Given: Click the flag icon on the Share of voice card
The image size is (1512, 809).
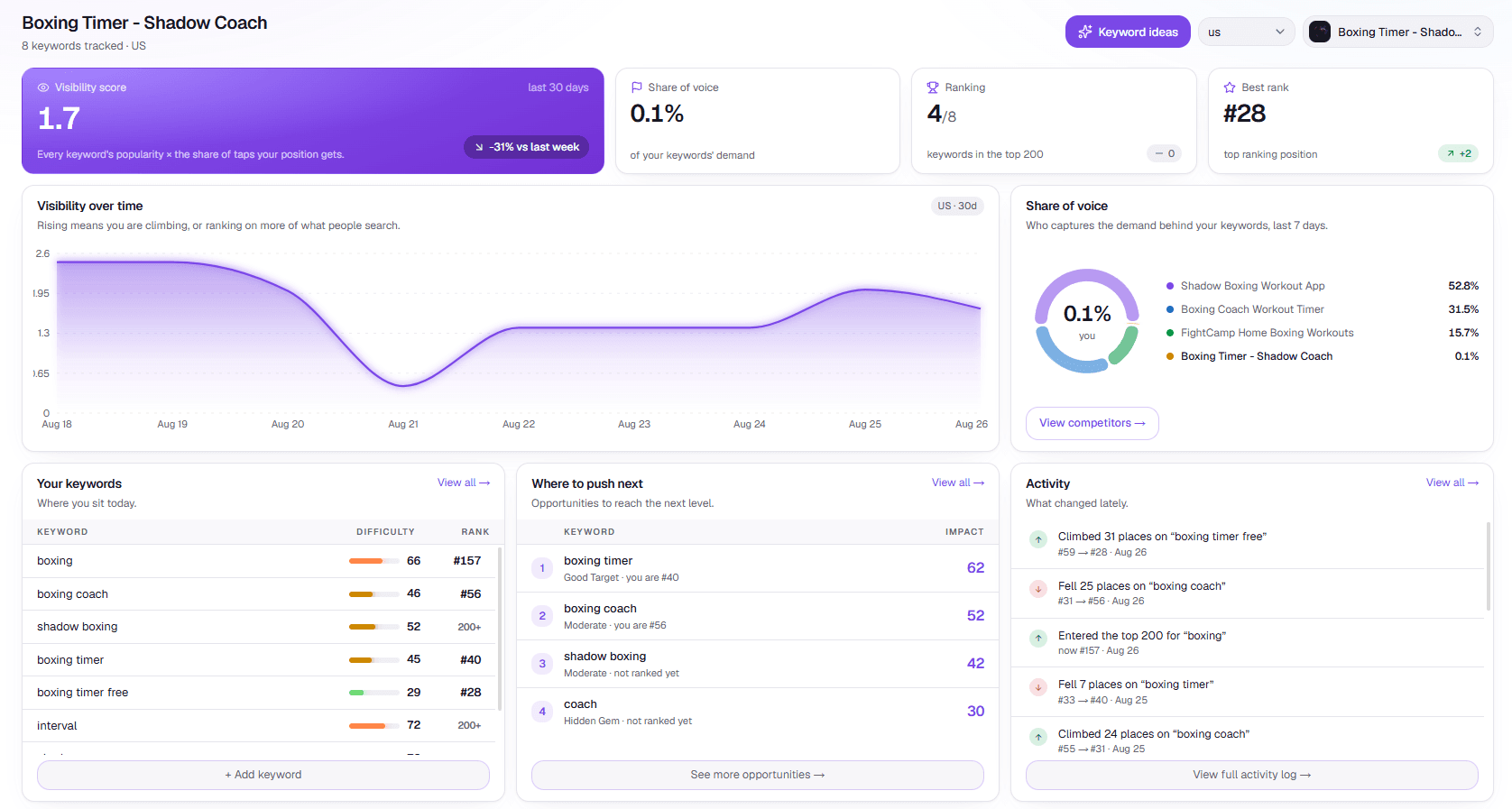Looking at the screenshot, I should tap(637, 87).
